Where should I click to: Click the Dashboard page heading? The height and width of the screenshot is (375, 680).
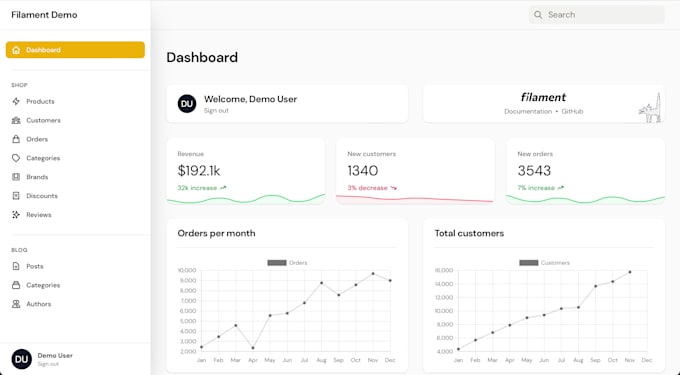pos(202,57)
